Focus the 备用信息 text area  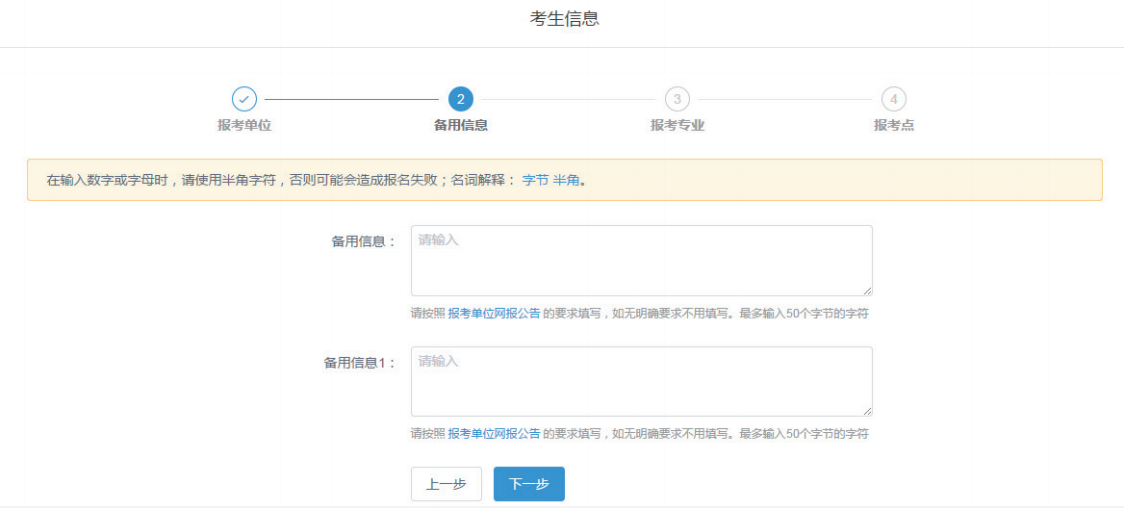click(x=642, y=261)
